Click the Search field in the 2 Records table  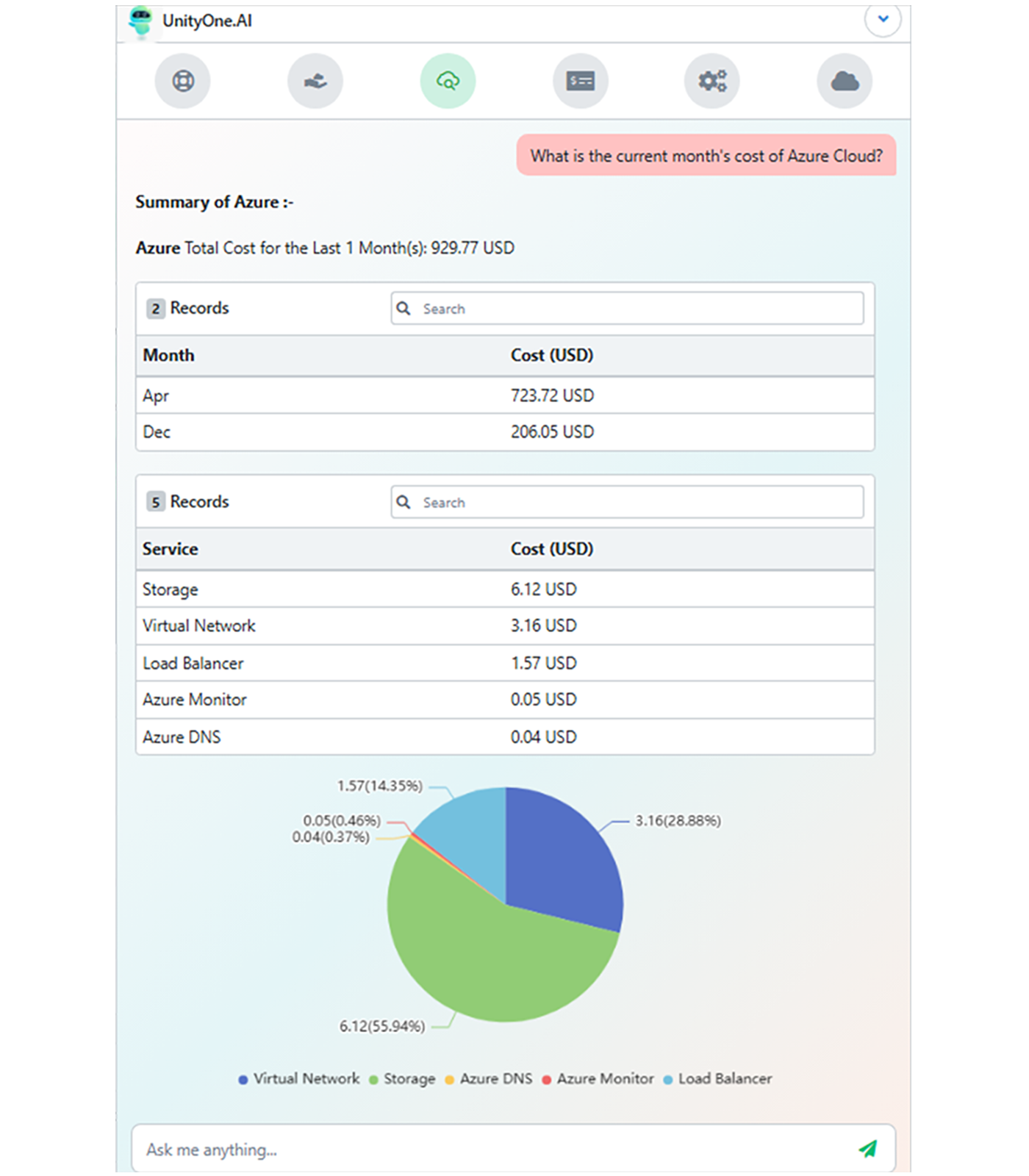pos(627,309)
